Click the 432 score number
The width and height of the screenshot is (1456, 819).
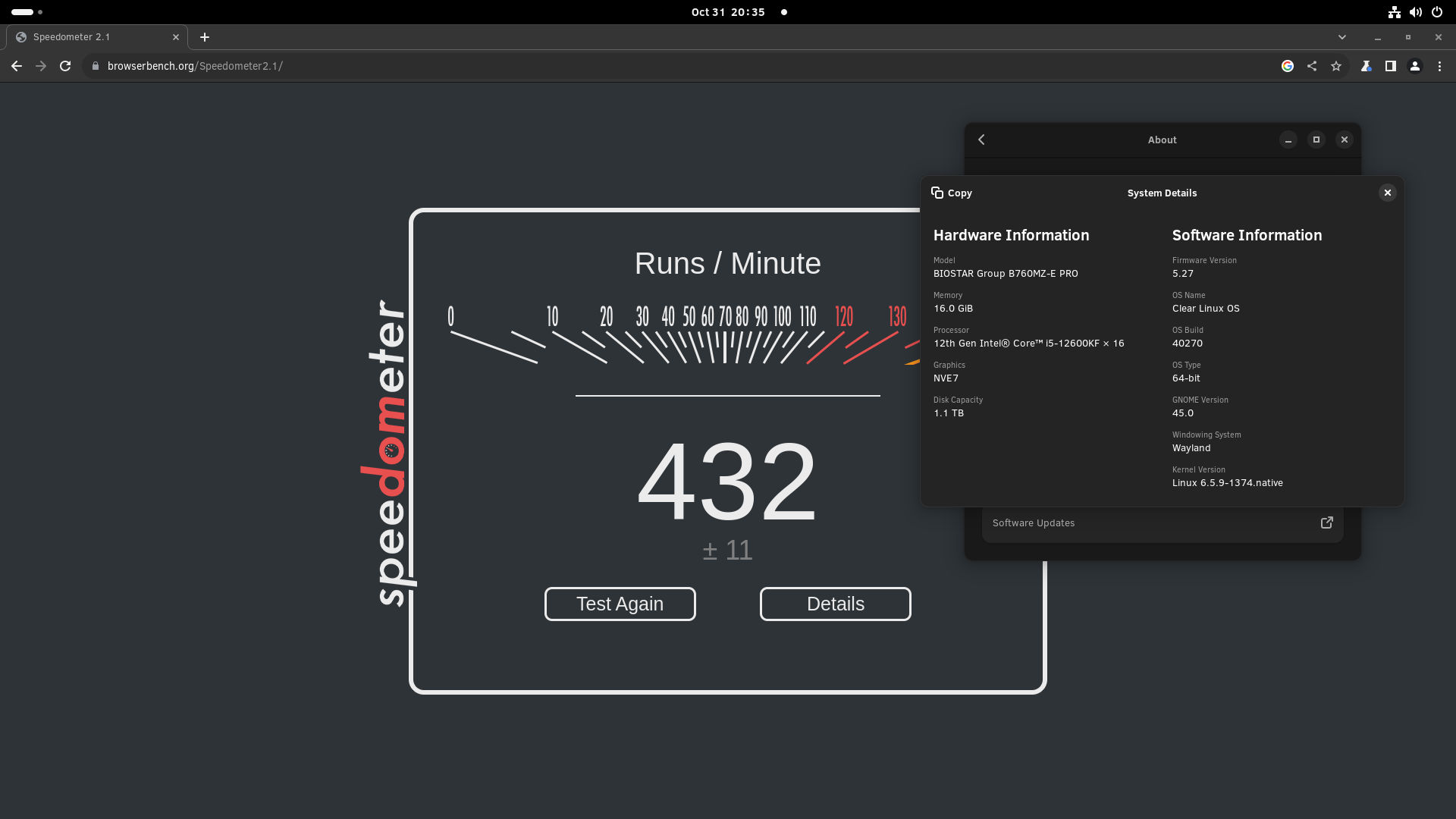[x=727, y=482]
